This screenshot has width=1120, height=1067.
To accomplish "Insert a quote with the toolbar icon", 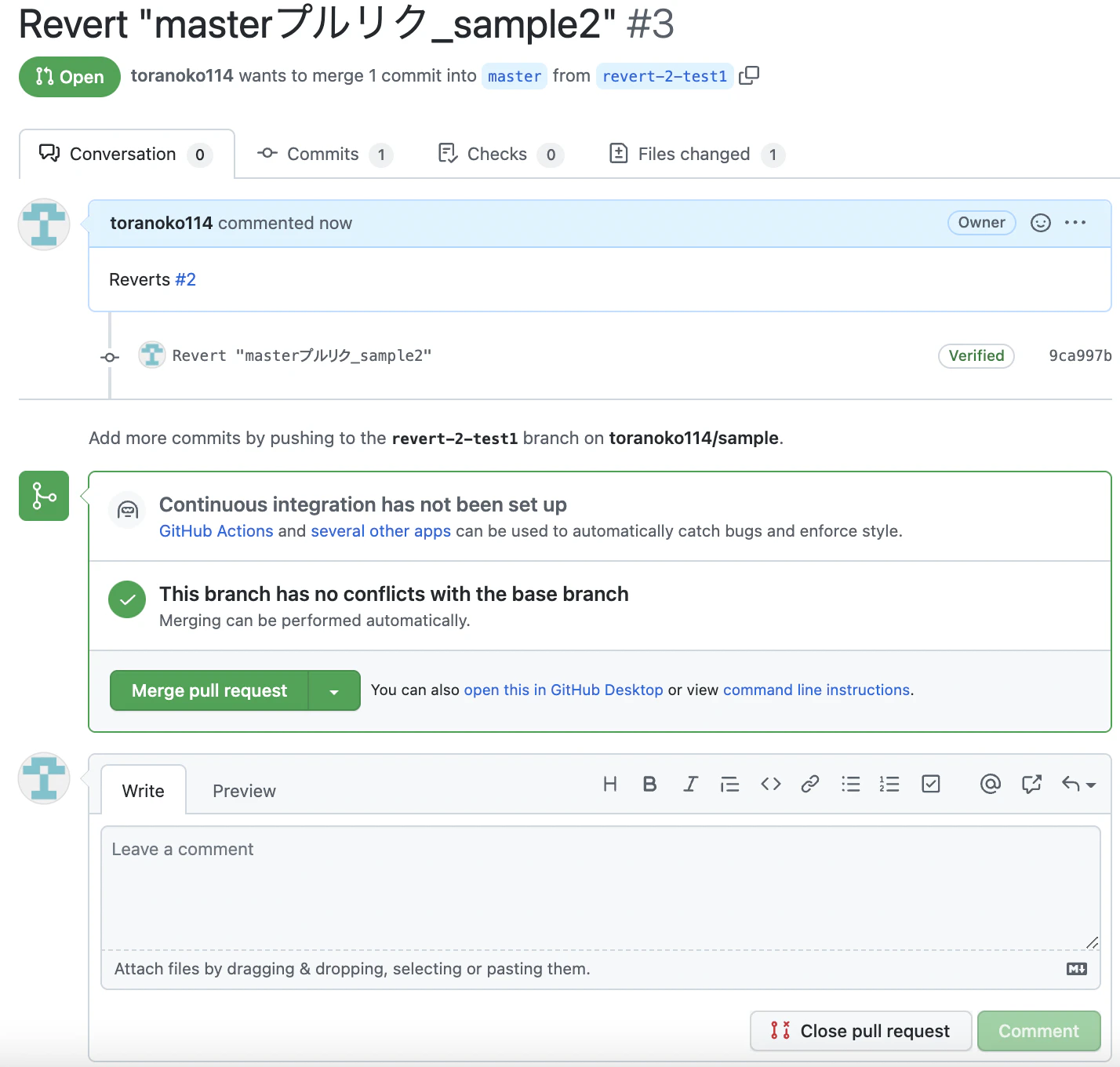I will coord(729,784).
